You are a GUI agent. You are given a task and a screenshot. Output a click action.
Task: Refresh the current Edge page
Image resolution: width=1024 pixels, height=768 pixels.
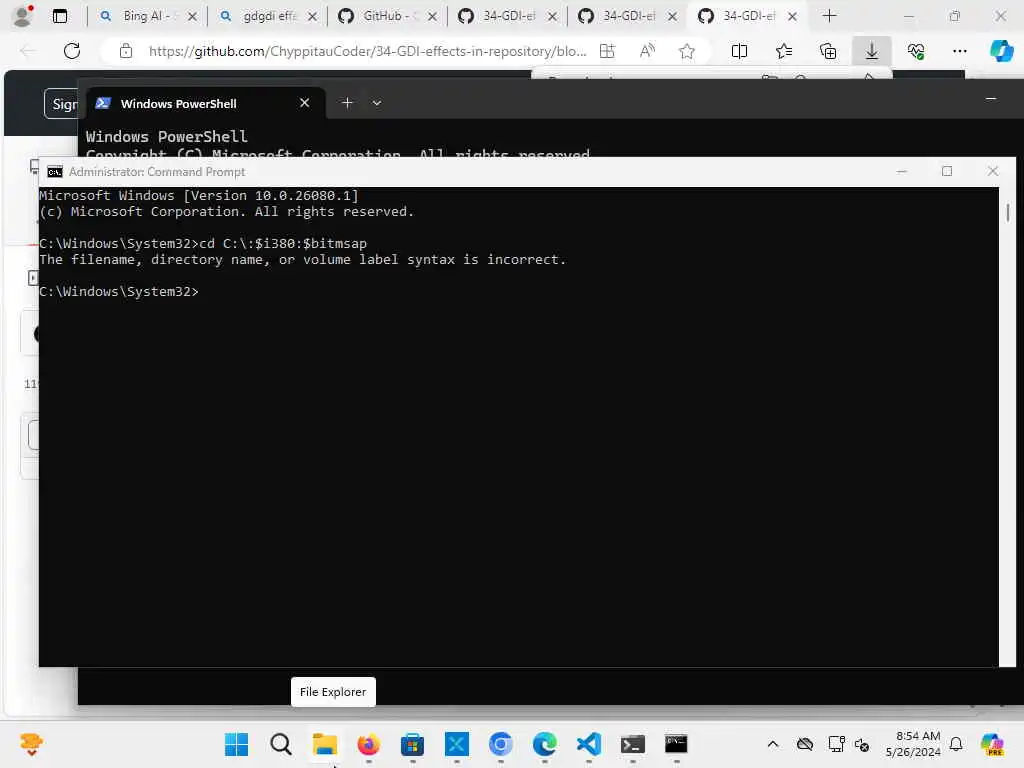[x=72, y=51]
